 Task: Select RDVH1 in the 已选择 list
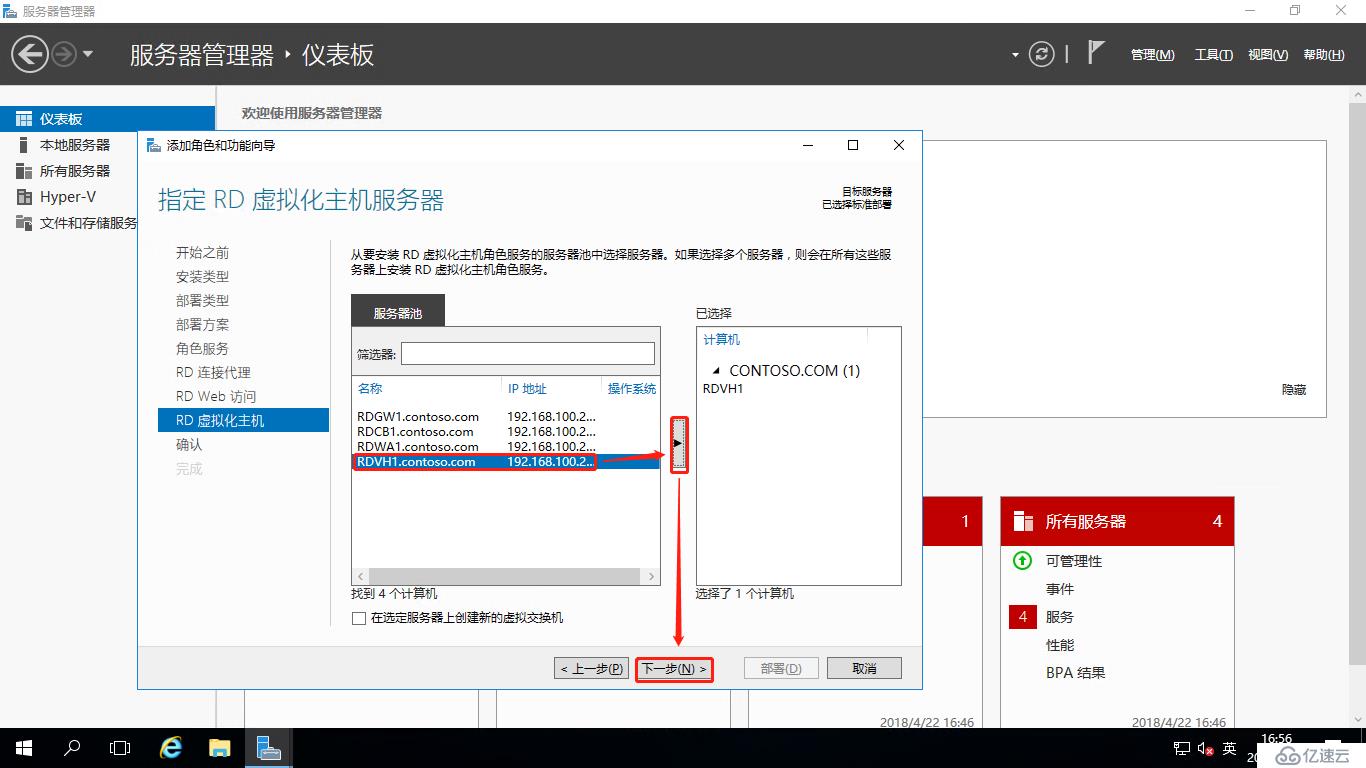[x=723, y=388]
